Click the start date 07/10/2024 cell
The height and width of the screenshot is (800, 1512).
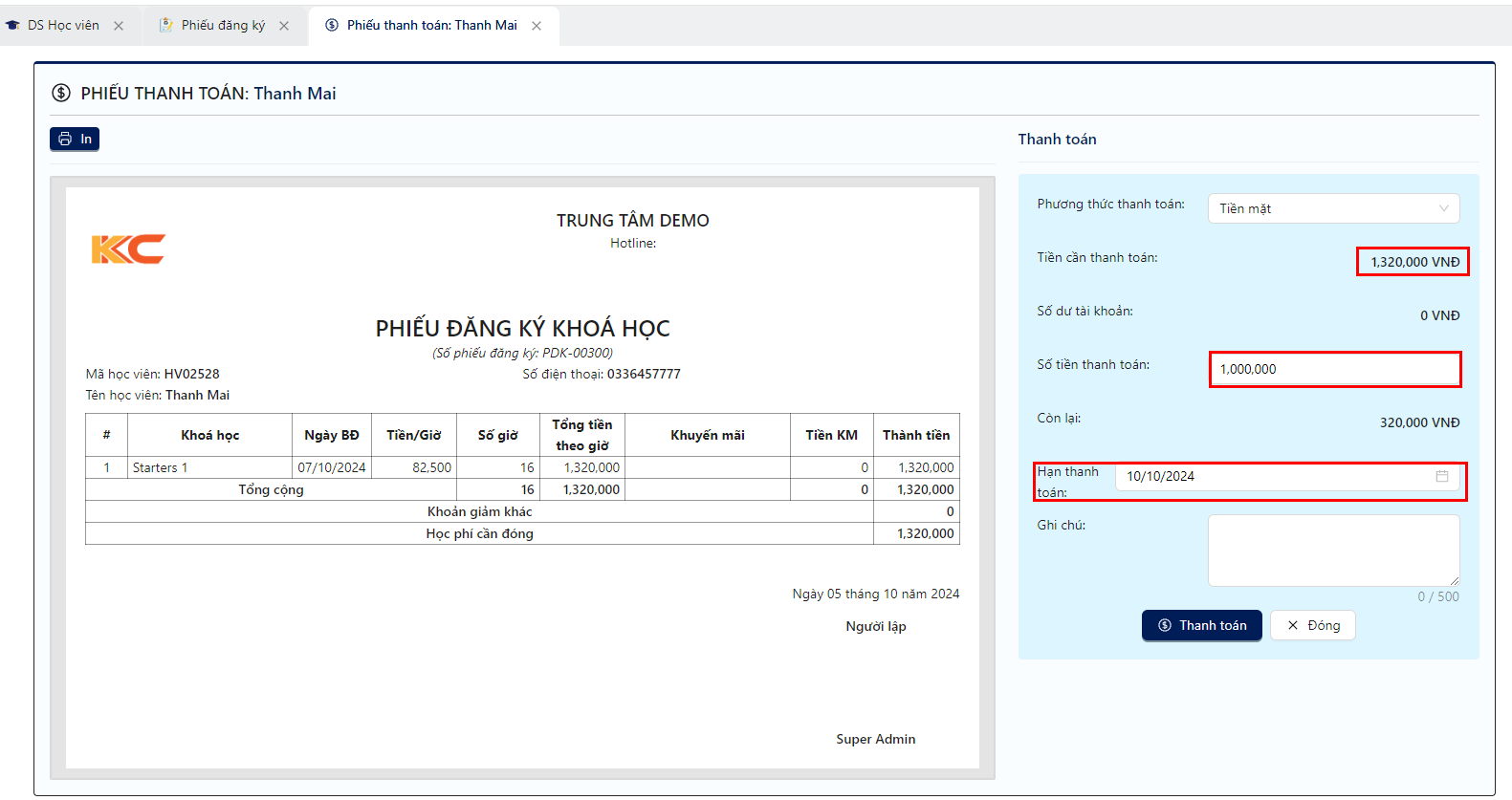(x=332, y=467)
